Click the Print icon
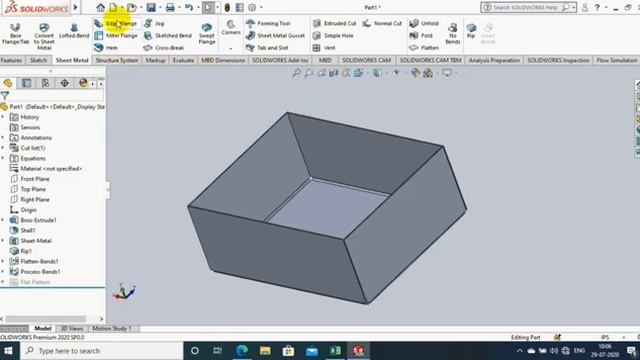This screenshot has width=640, height=360. pos(170,7)
